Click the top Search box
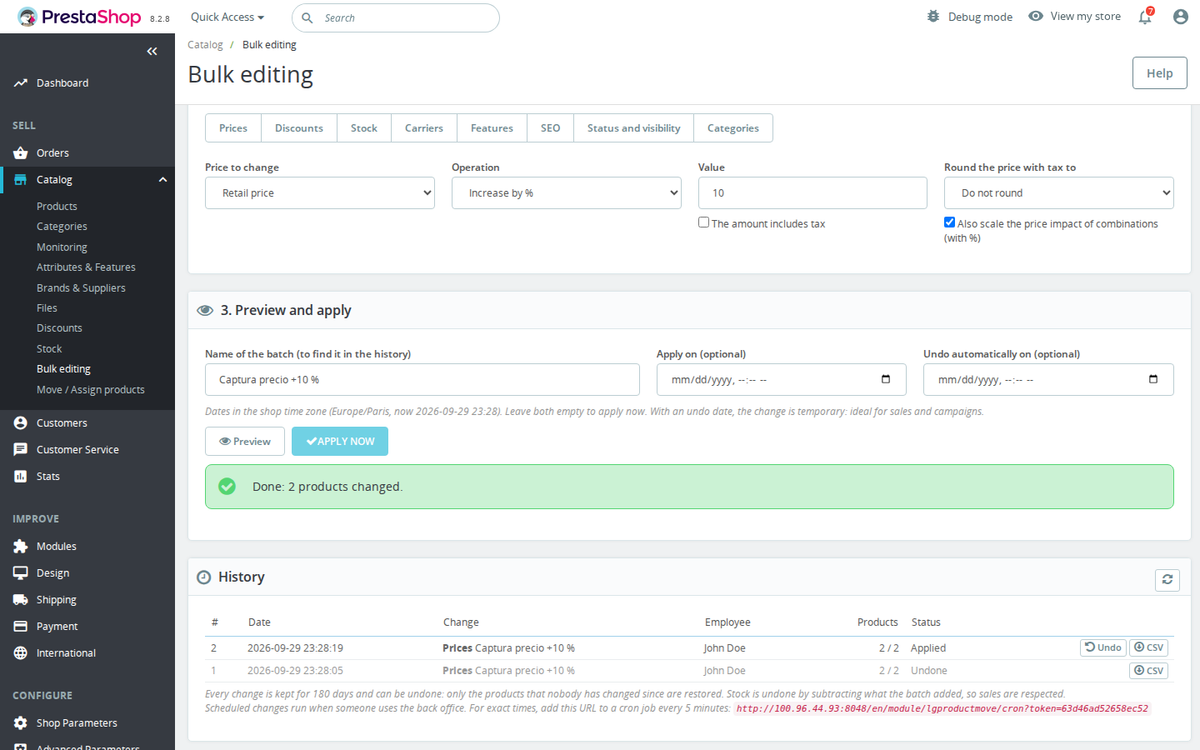Viewport: 1200px width, 750px height. tap(395, 18)
